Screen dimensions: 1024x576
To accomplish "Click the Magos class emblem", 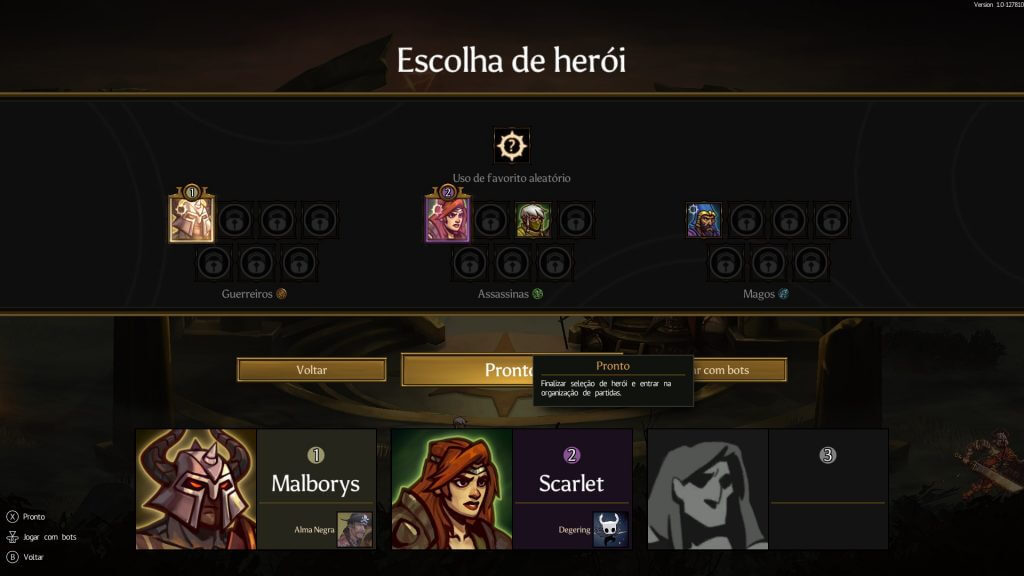I will pyautogui.click(x=783, y=294).
